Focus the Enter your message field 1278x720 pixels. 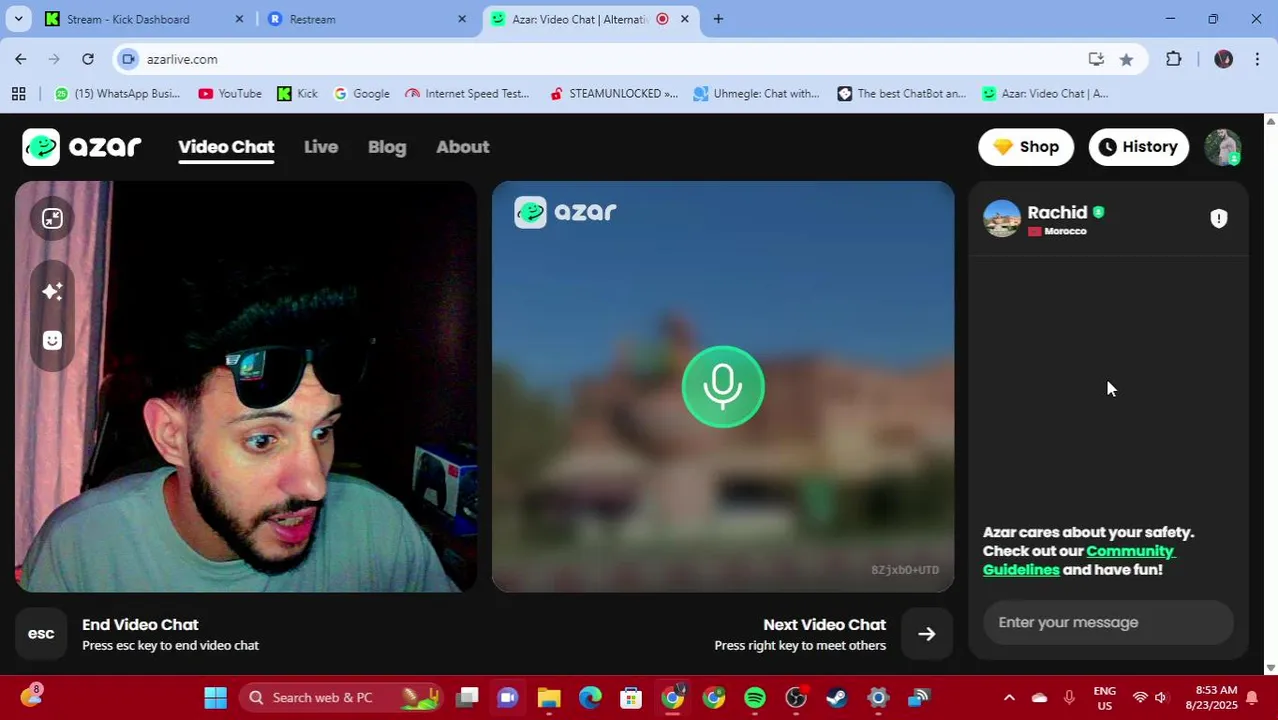coord(1108,622)
